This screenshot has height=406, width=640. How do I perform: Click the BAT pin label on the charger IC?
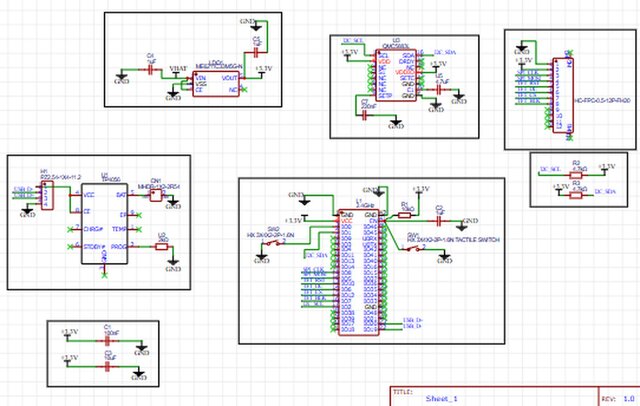click(122, 195)
